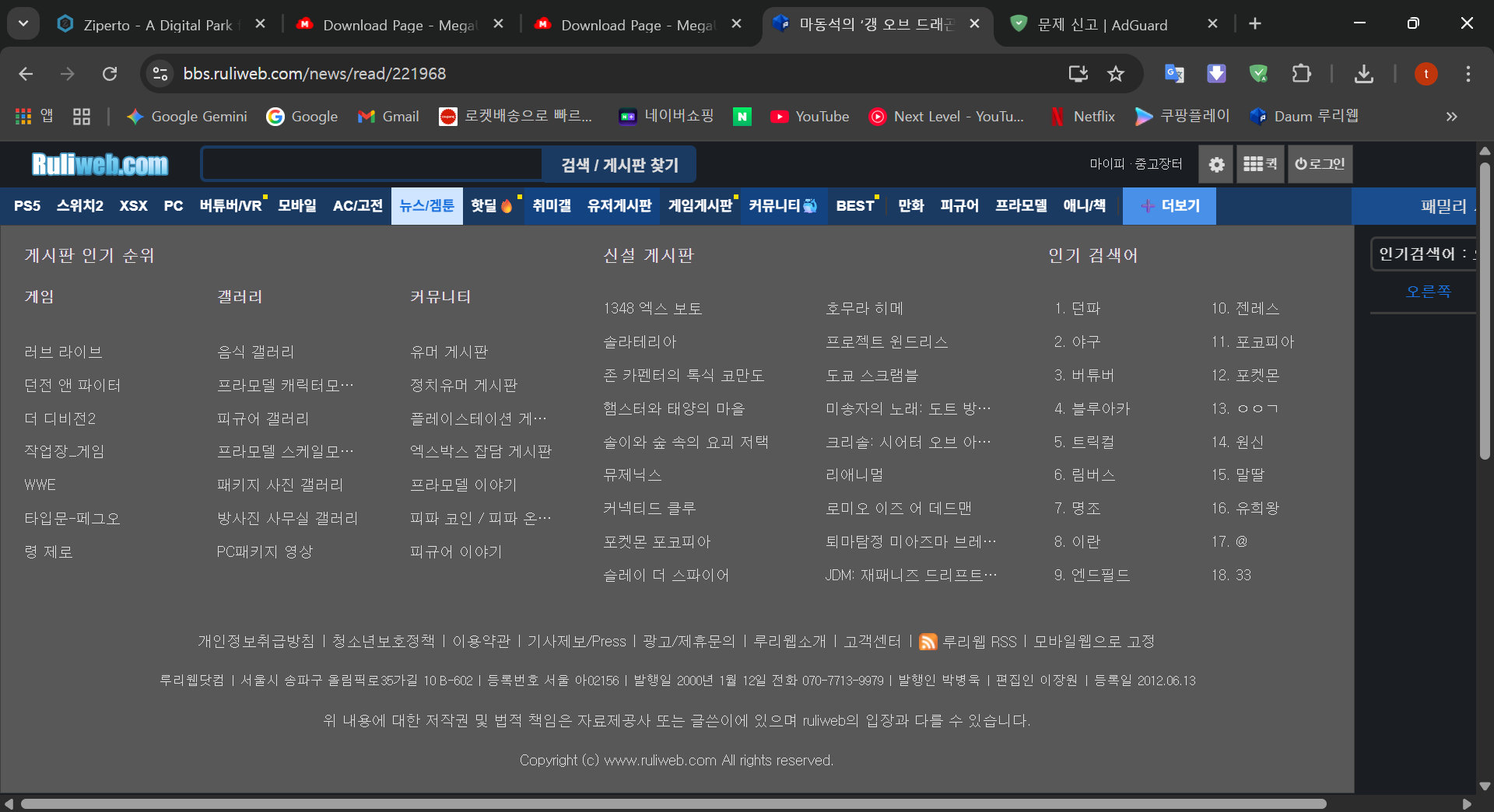Click the 오른쪽 link in sidebar

coord(1428,292)
